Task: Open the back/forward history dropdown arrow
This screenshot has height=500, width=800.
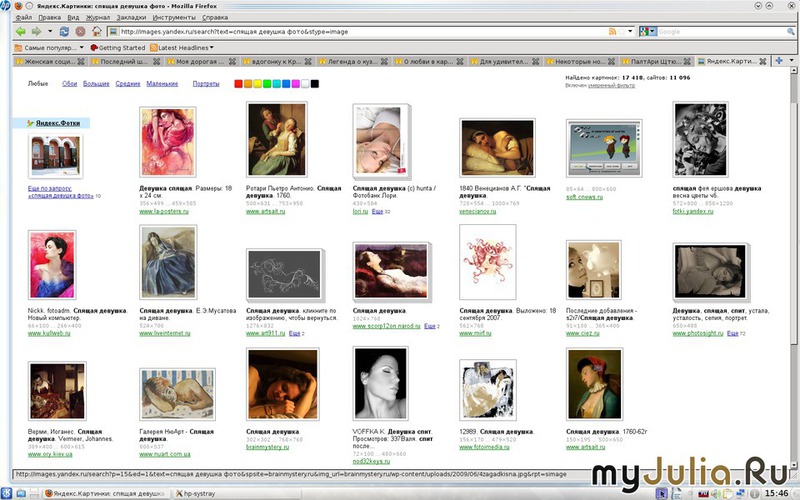Action: [50, 32]
